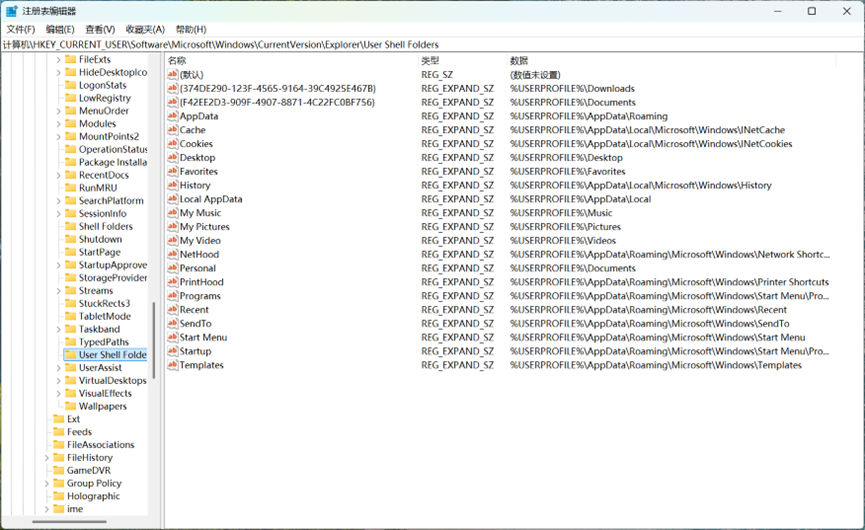Select the Personal registry value icon
865x530 pixels.
(x=172, y=268)
